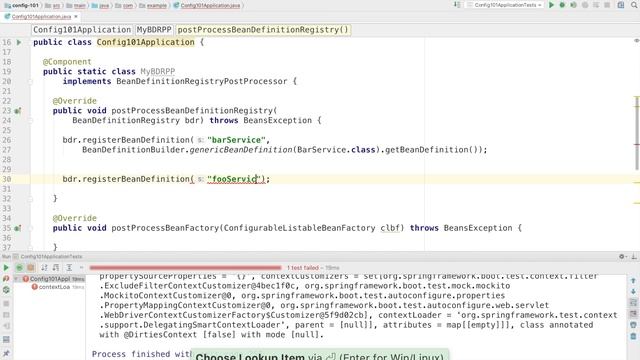Click the config-101 project breadcrumb
This screenshot has width=640, height=360.
pos(22,5)
